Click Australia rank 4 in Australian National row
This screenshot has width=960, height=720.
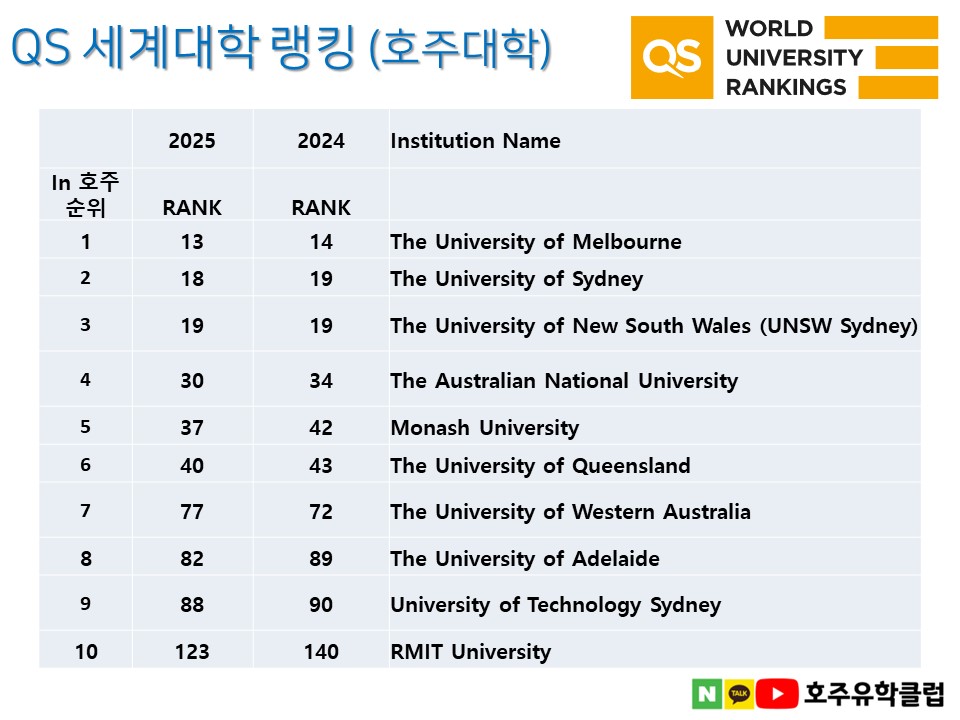(x=86, y=380)
